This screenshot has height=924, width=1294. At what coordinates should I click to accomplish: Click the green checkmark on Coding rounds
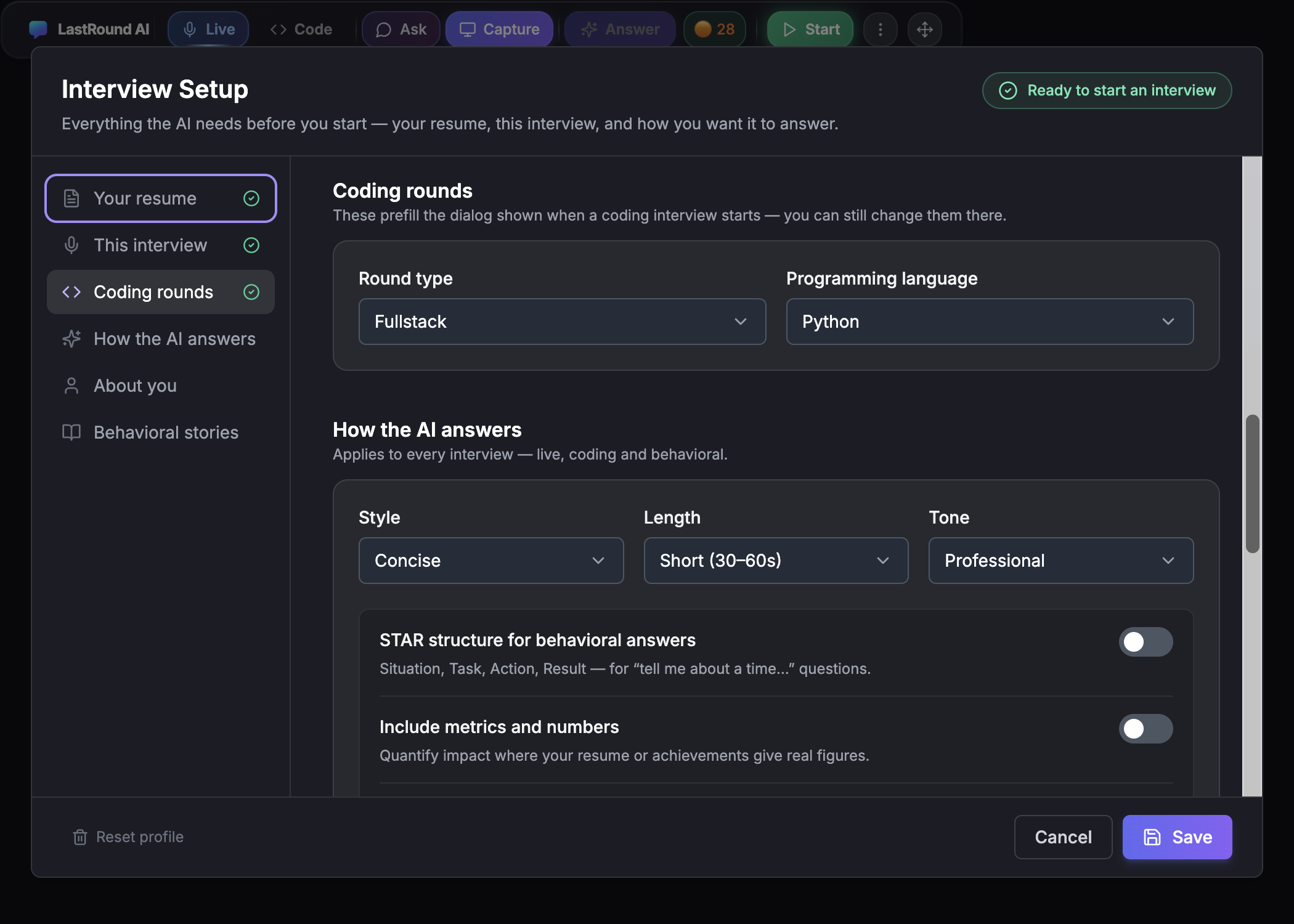click(251, 292)
